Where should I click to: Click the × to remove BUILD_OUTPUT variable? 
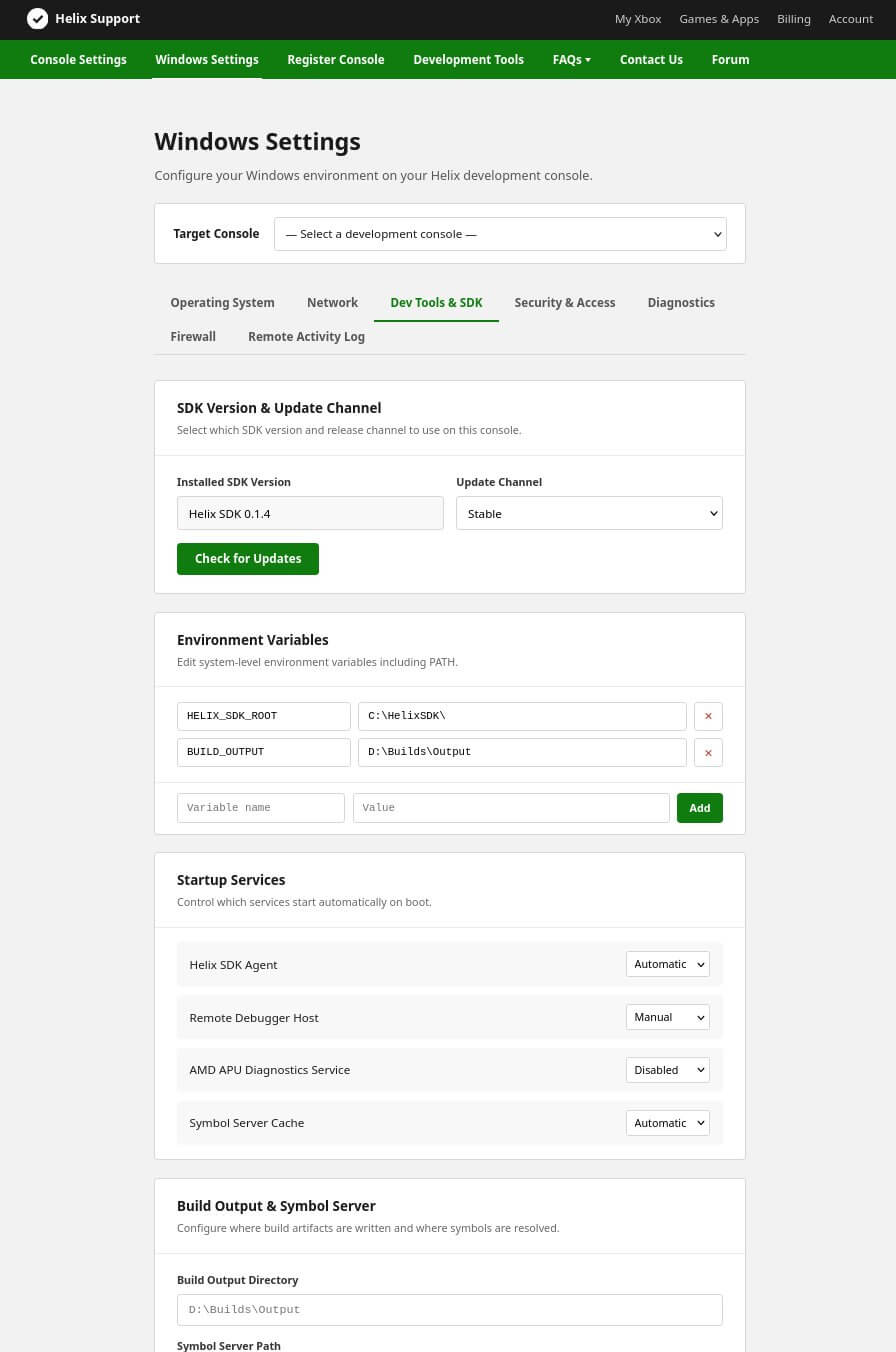[x=708, y=752]
